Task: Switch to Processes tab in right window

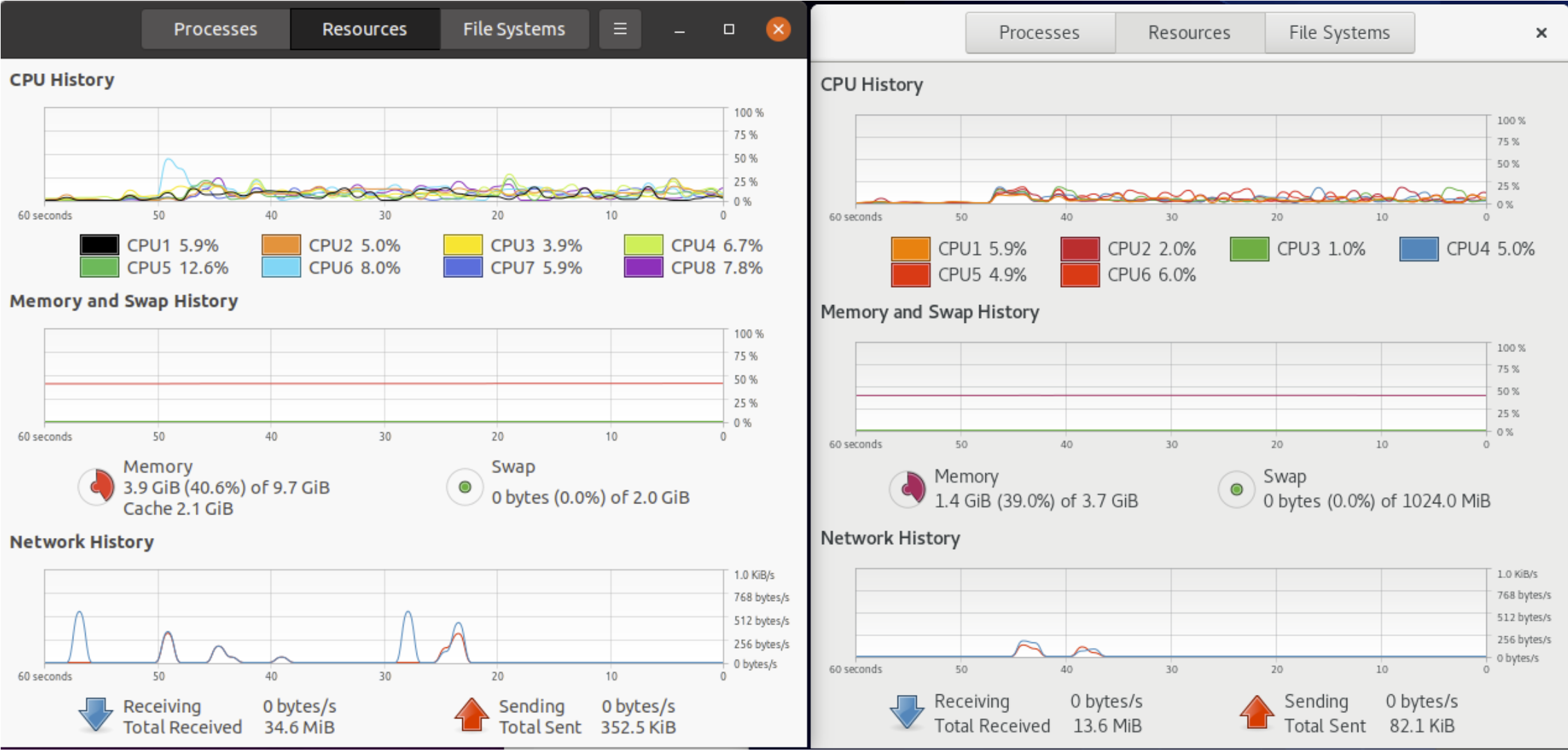Action: pos(1039,33)
